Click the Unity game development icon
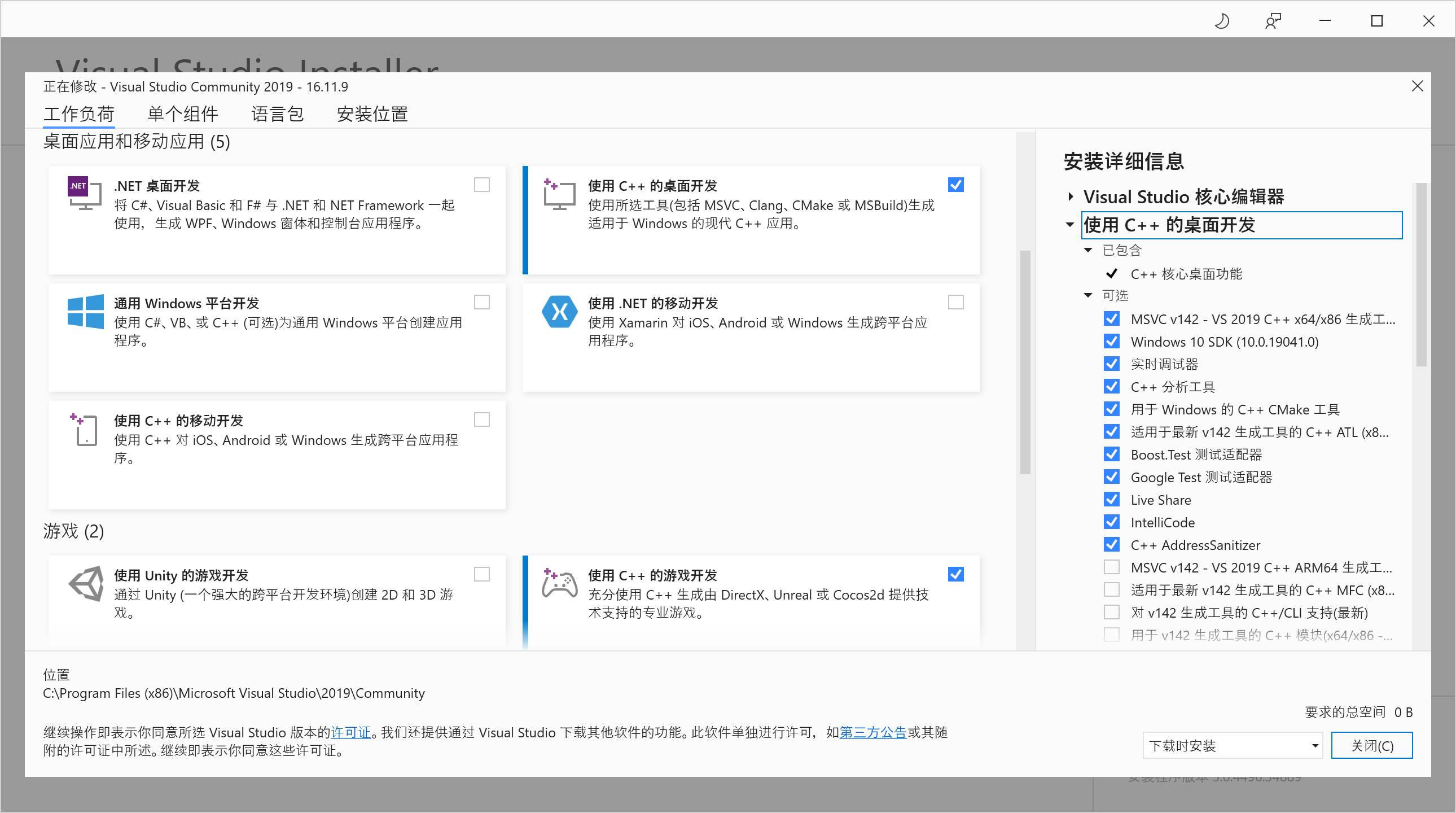This screenshot has height=813, width=1456. [x=86, y=584]
